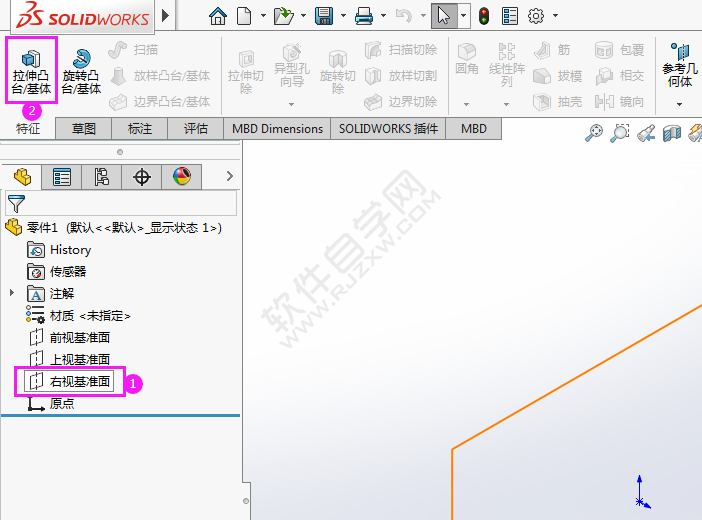Switch to the MBD tab
Image resolution: width=702 pixels, height=520 pixels.
click(x=474, y=129)
